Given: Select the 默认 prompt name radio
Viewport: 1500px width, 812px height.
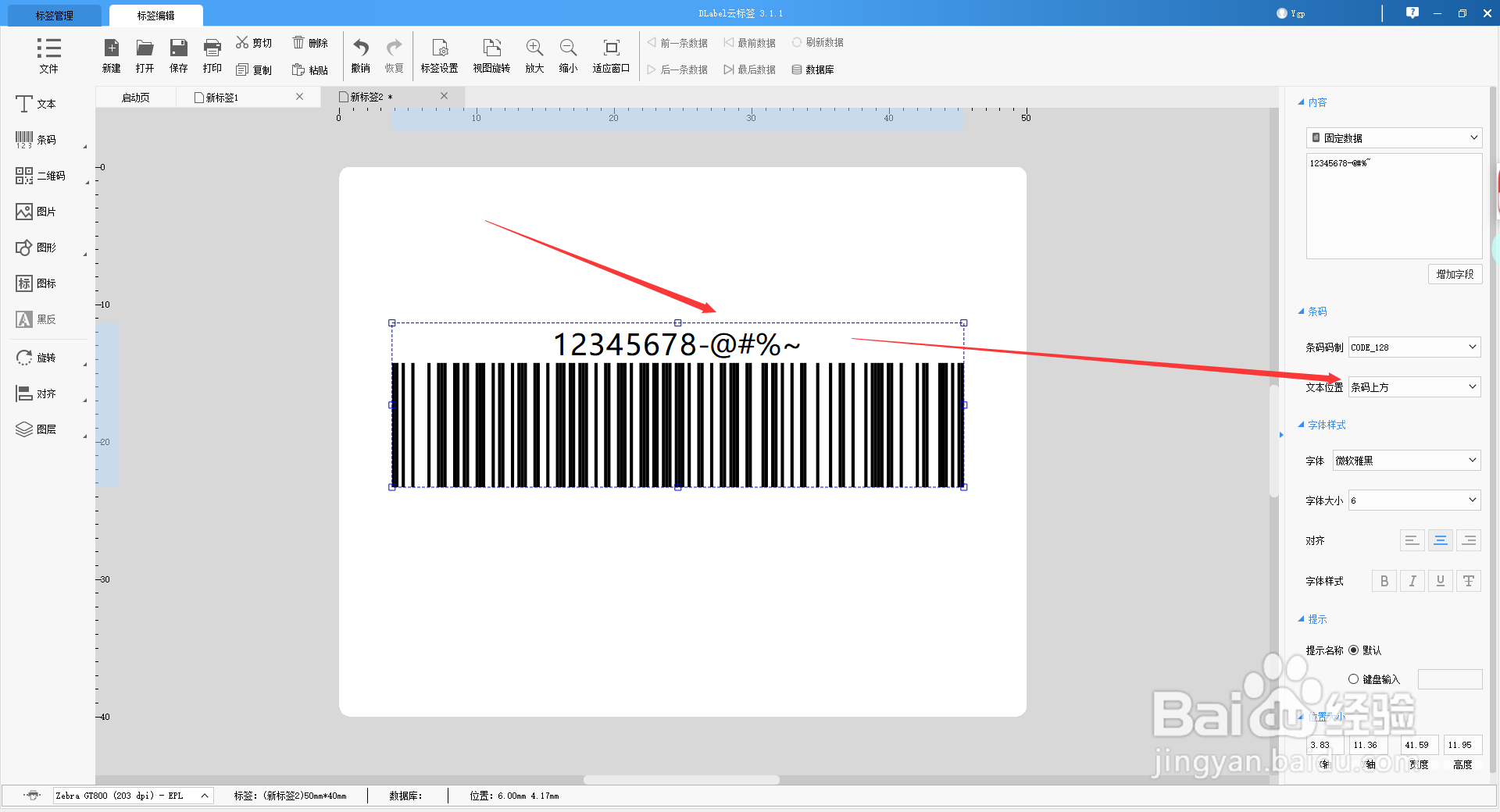Looking at the screenshot, I should coord(1354,650).
